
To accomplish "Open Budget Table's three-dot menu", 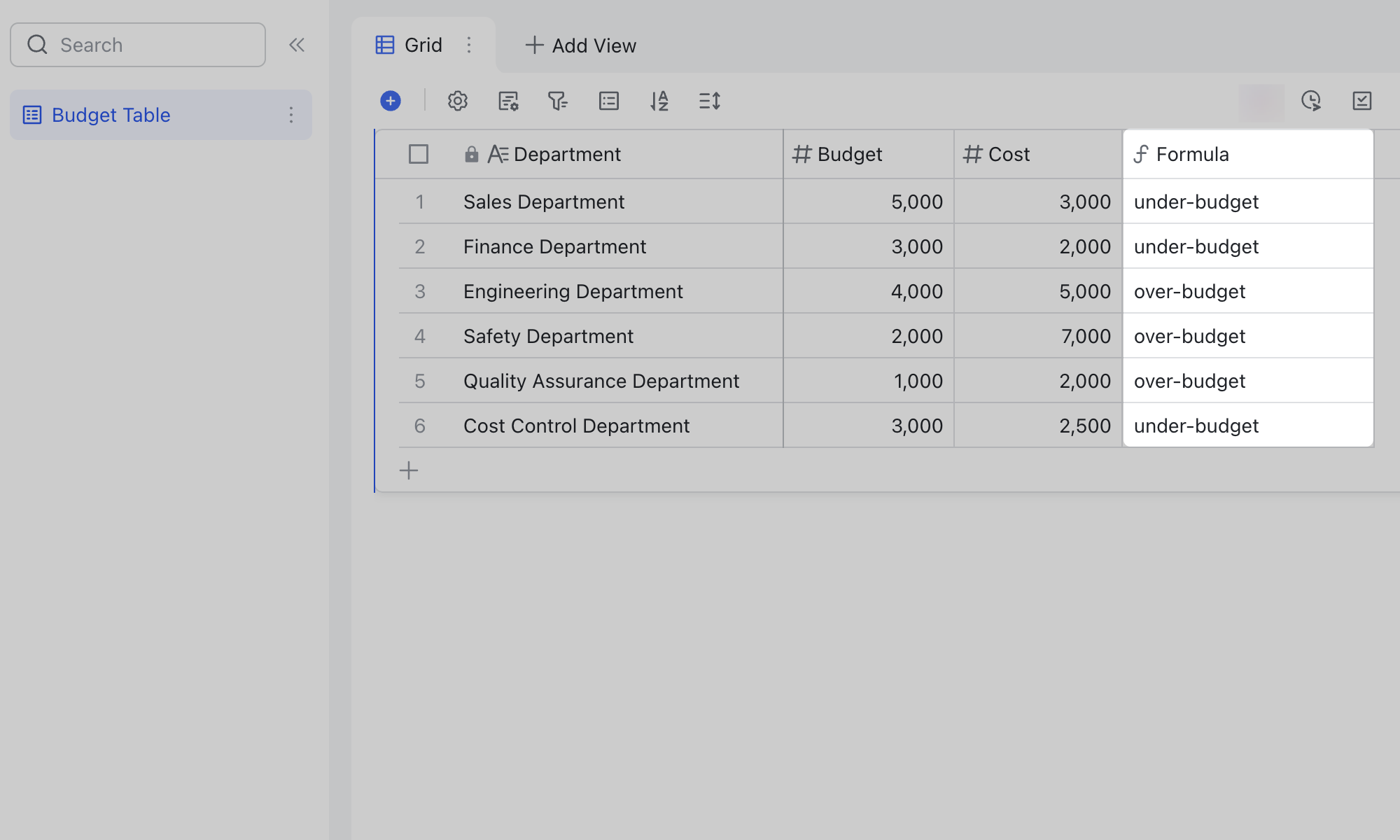I will coord(291,115).
